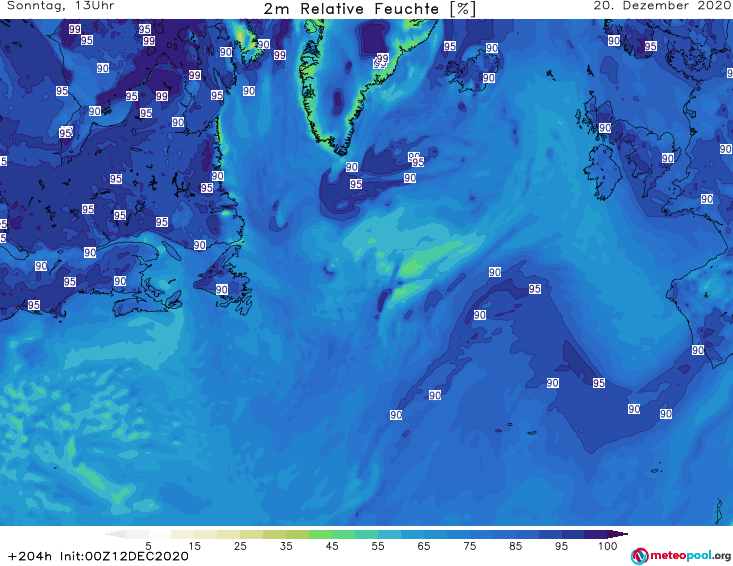
Task: Open the meteopool.org link text
Action: point(690,556)
